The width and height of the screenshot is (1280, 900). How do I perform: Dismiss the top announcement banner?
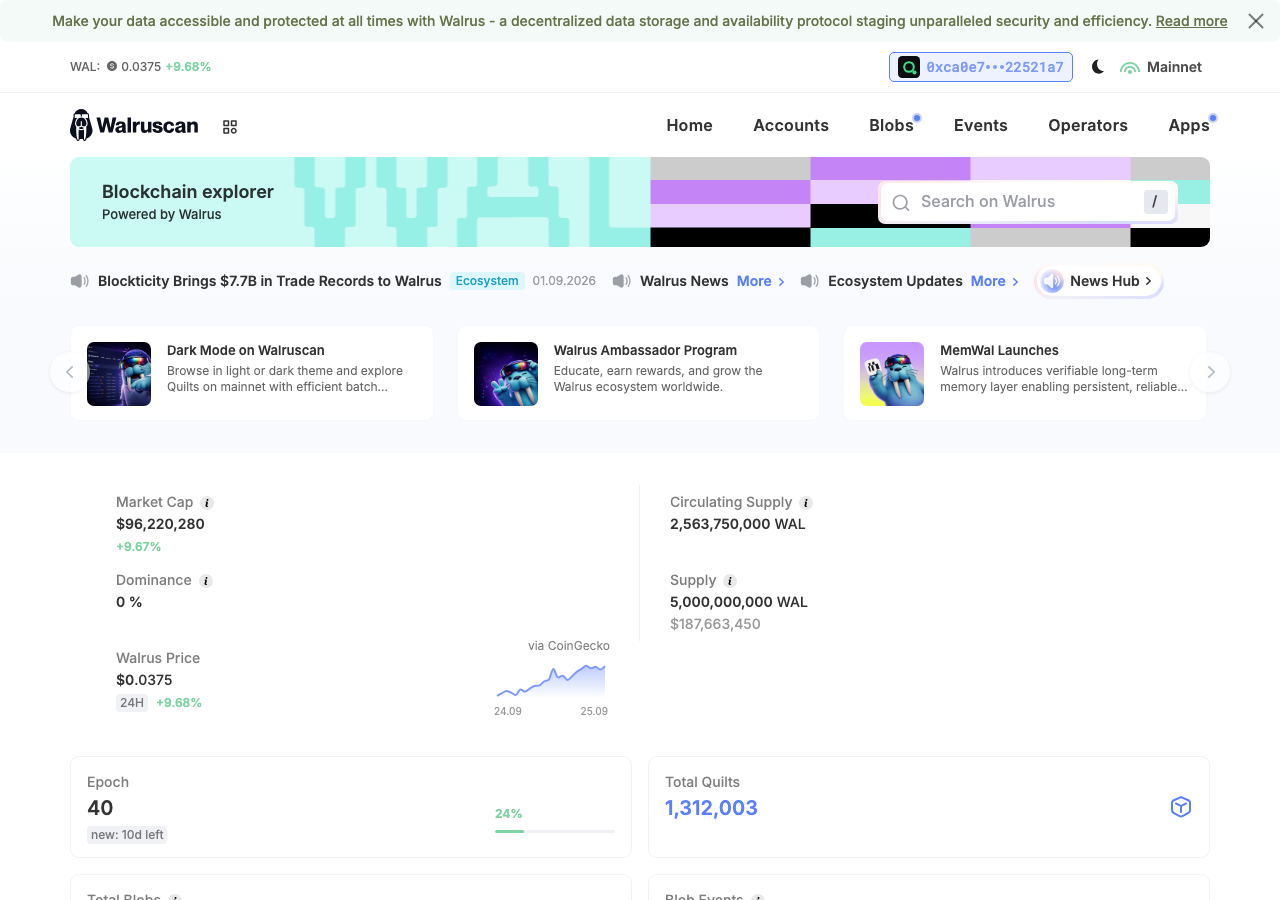(x=1256, y=21)
